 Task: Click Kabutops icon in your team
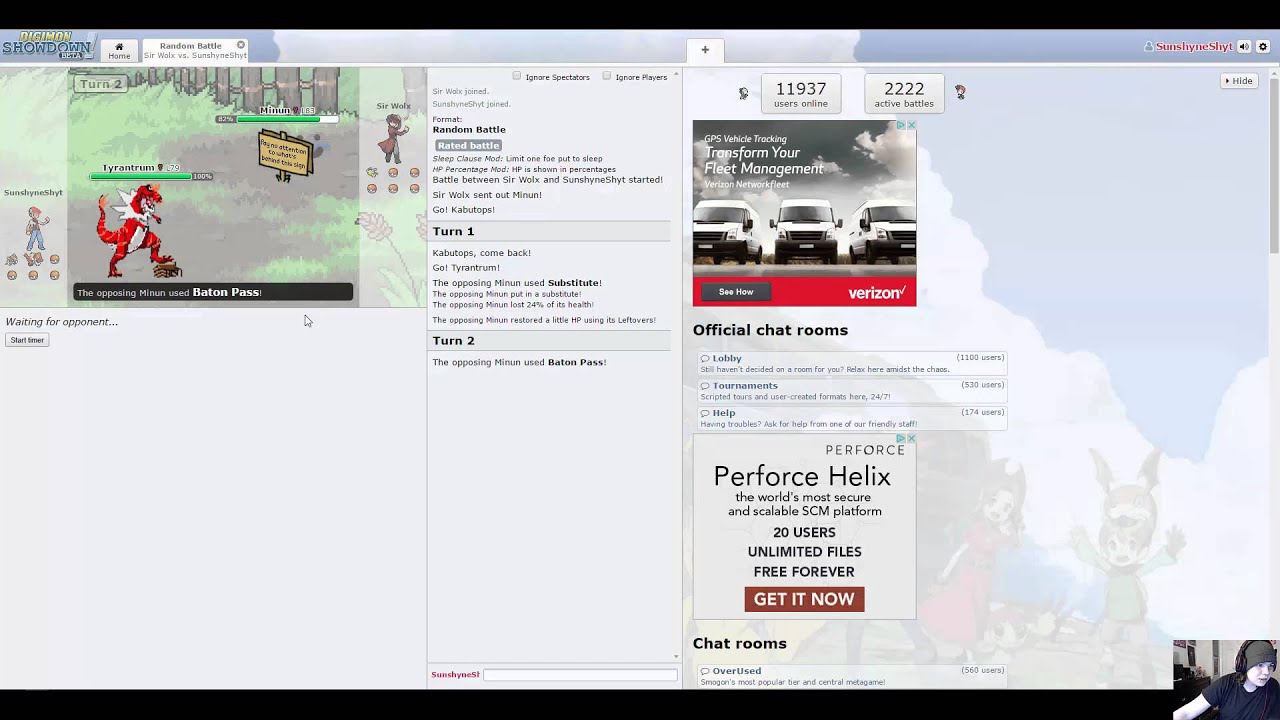point(12,260)
